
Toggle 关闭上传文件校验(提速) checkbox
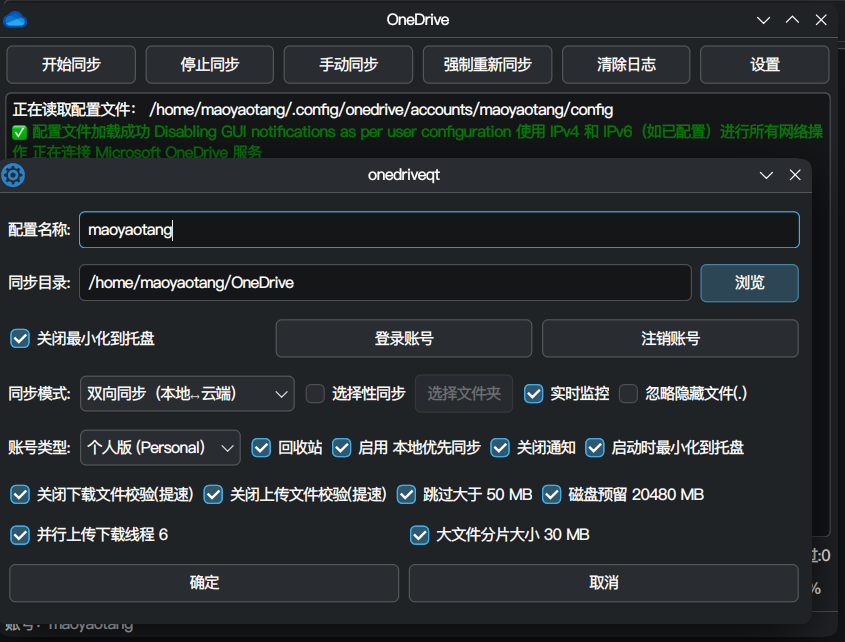pos(213,494)
